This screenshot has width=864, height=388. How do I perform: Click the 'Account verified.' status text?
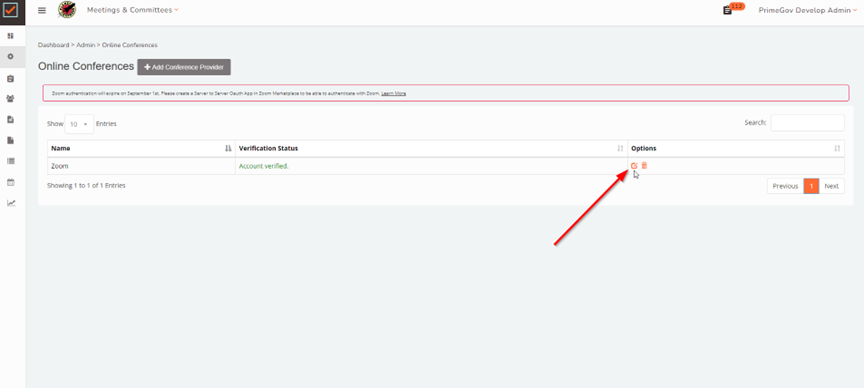pyautogui.click(x=264, y=166)
